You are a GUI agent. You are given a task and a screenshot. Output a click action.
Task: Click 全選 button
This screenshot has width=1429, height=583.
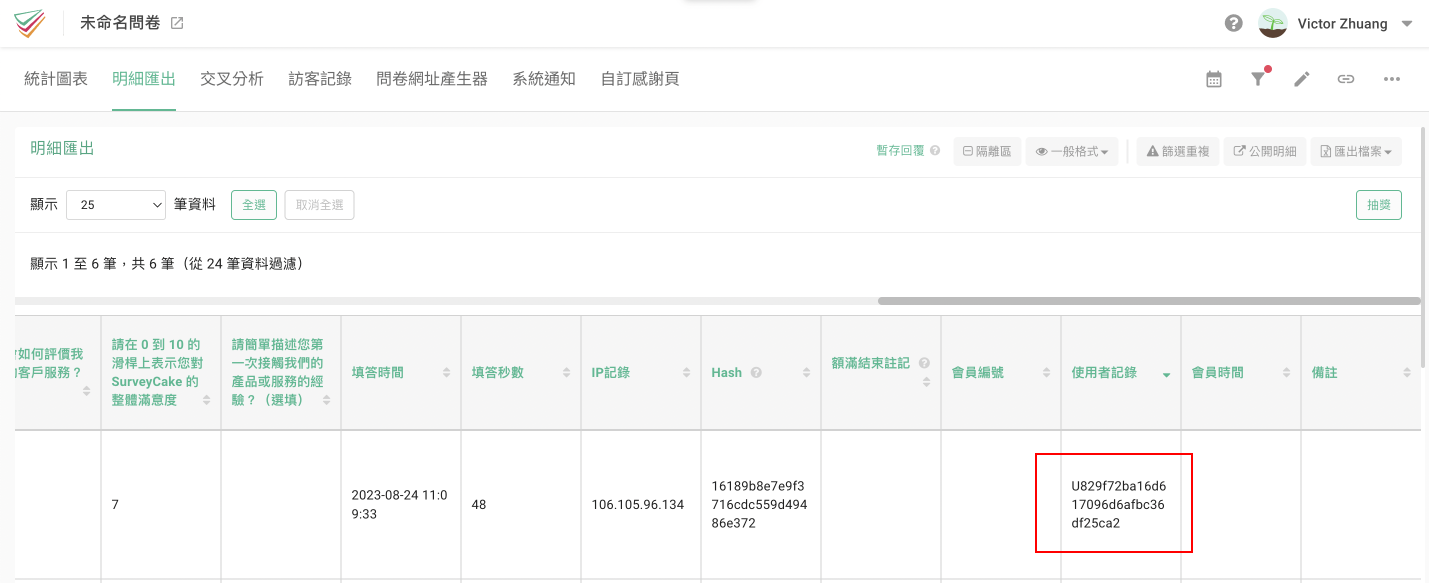(254, 204)
